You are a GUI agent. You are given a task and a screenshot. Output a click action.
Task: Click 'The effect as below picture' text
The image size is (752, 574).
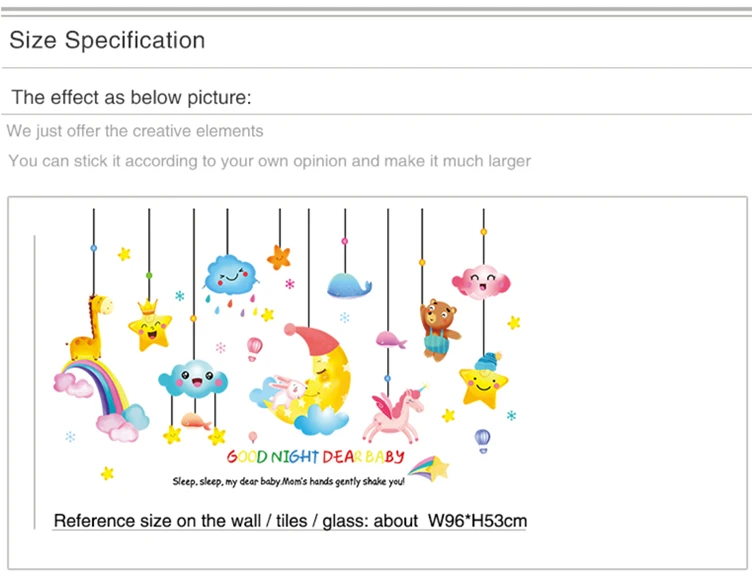click(131, 97)
